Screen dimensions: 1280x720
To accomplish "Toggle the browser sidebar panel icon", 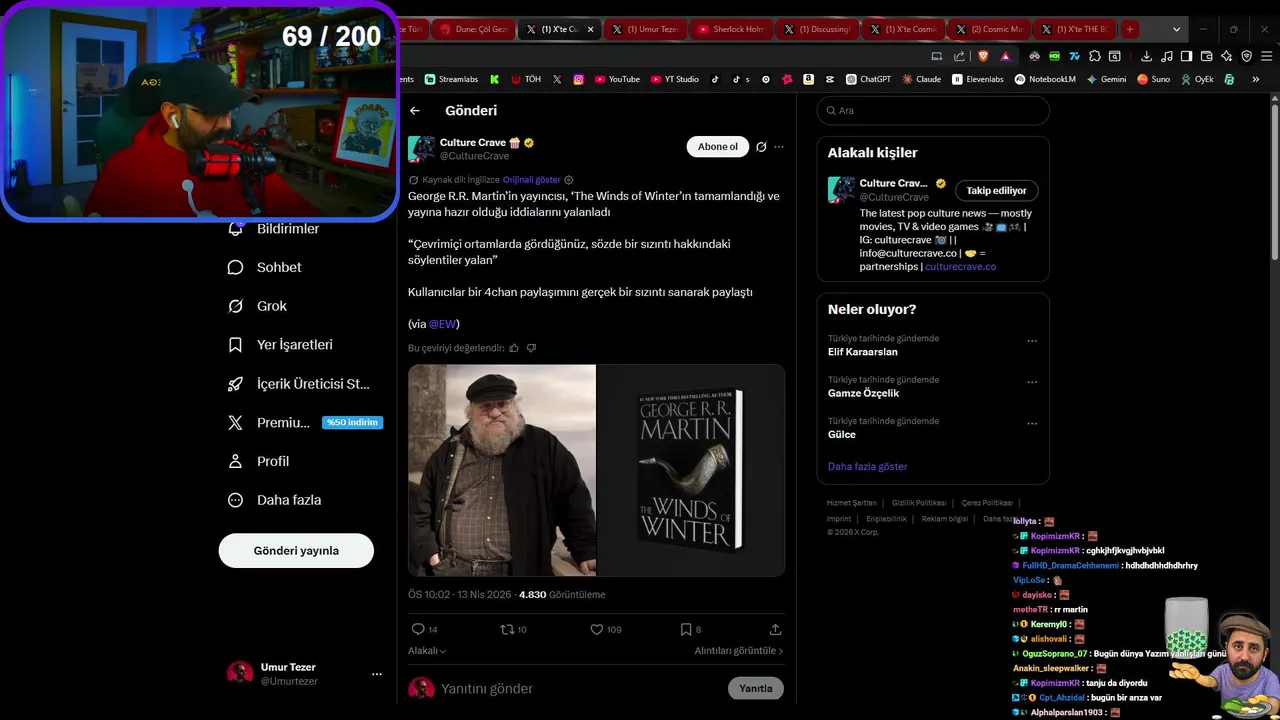I will click(x=1186, y=56).
